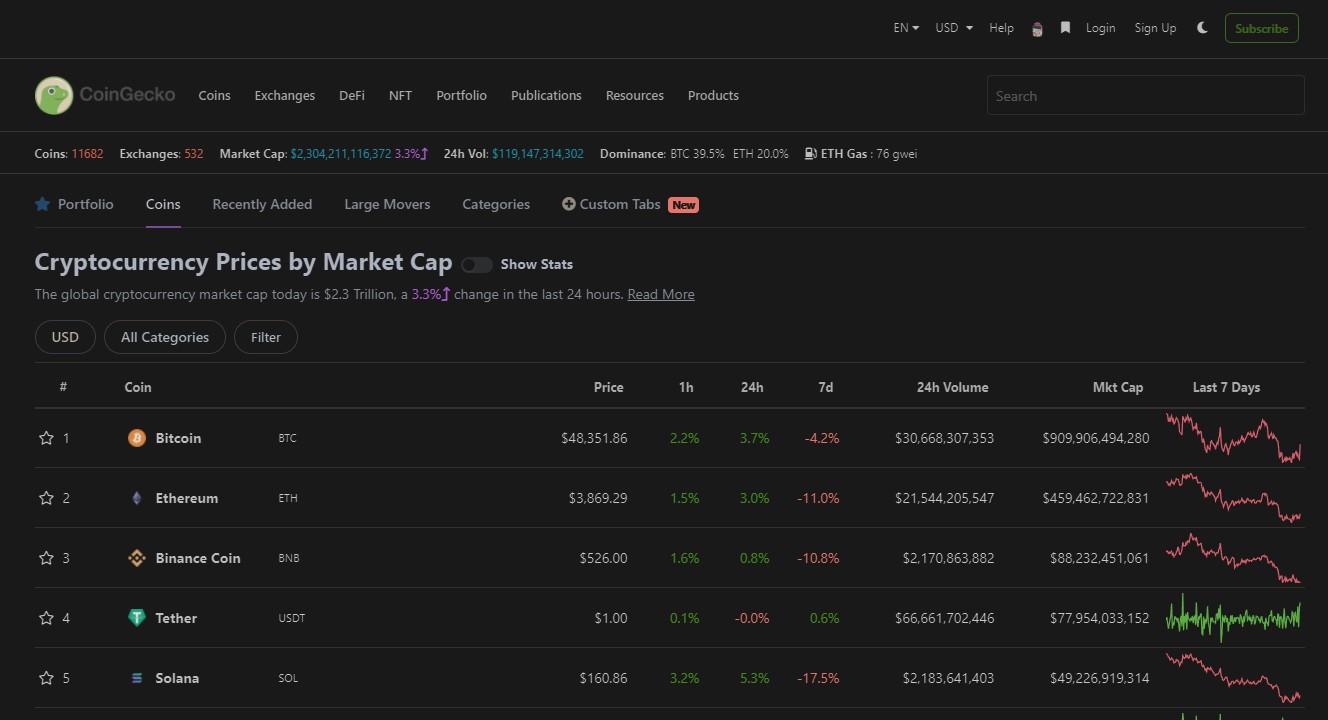Click the Login link
1328x720 pixels.
pyautogui.click(x=1100, y=28)
